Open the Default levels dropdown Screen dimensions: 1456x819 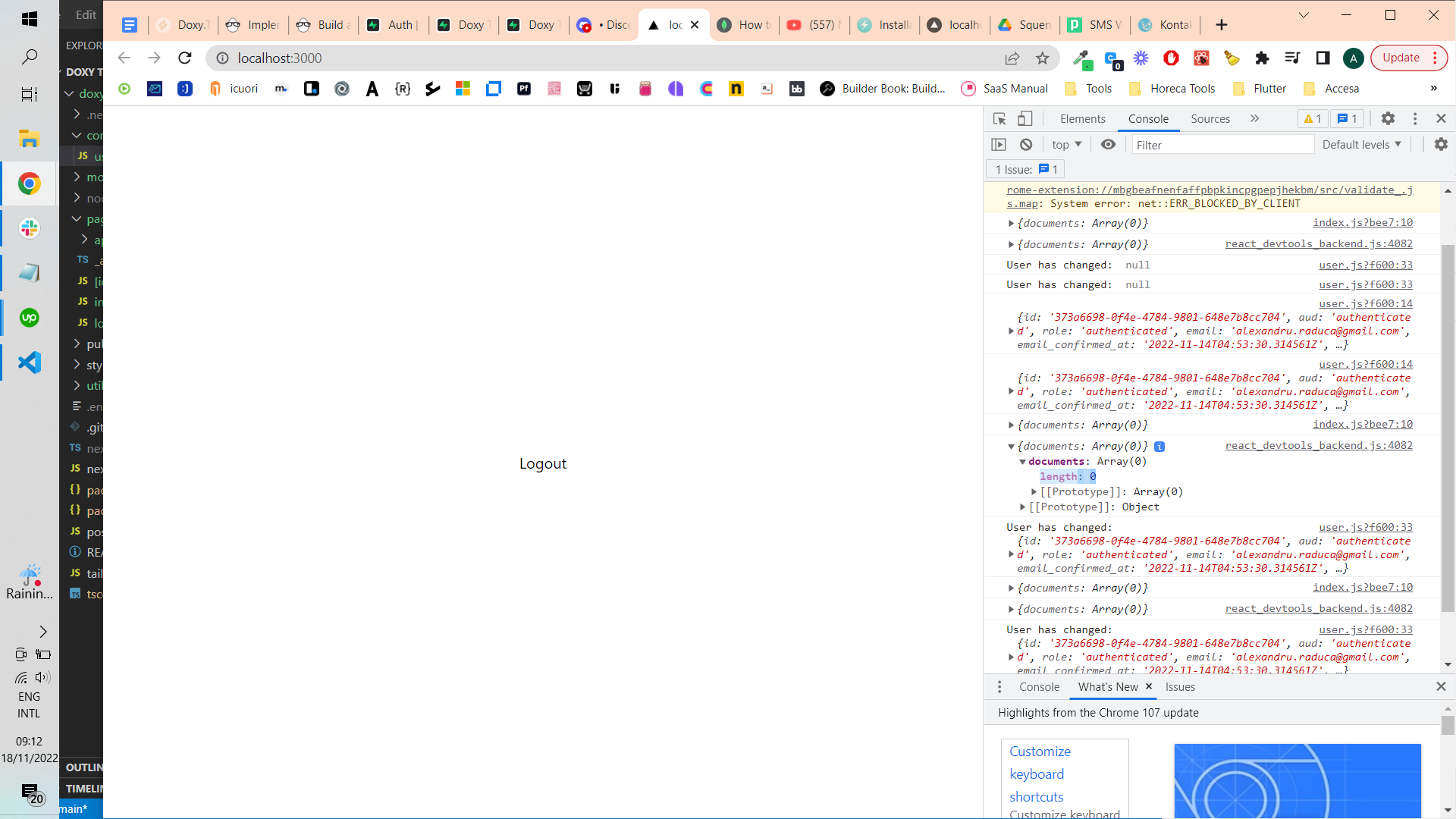click(x=1361, y=145)
